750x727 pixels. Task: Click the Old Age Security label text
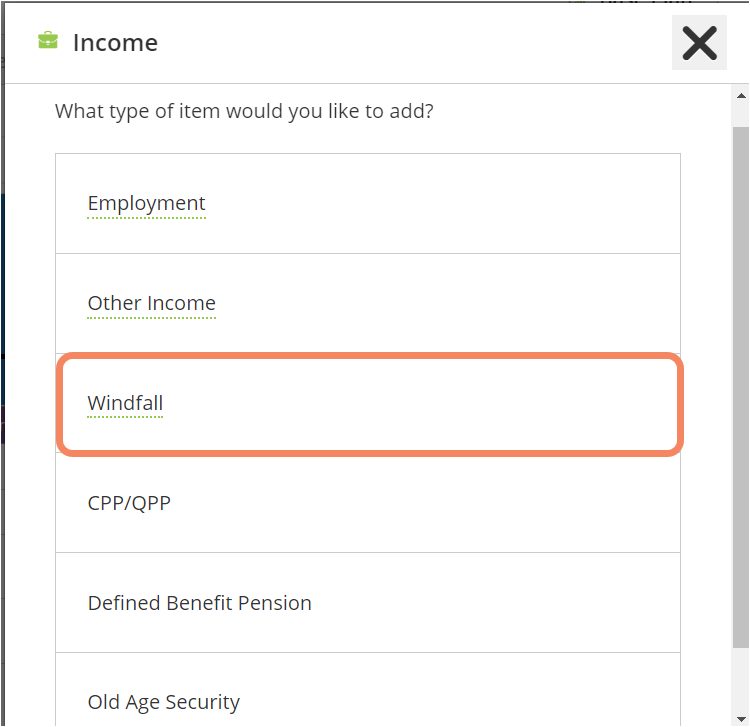(x=163, y=702)
